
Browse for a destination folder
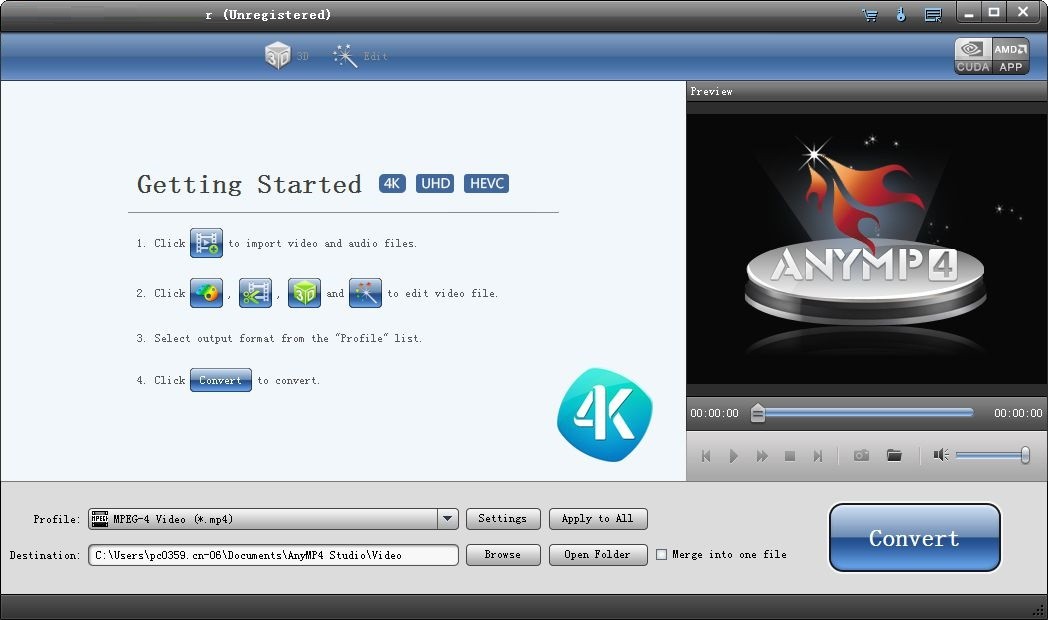click(x=503, y=555)
